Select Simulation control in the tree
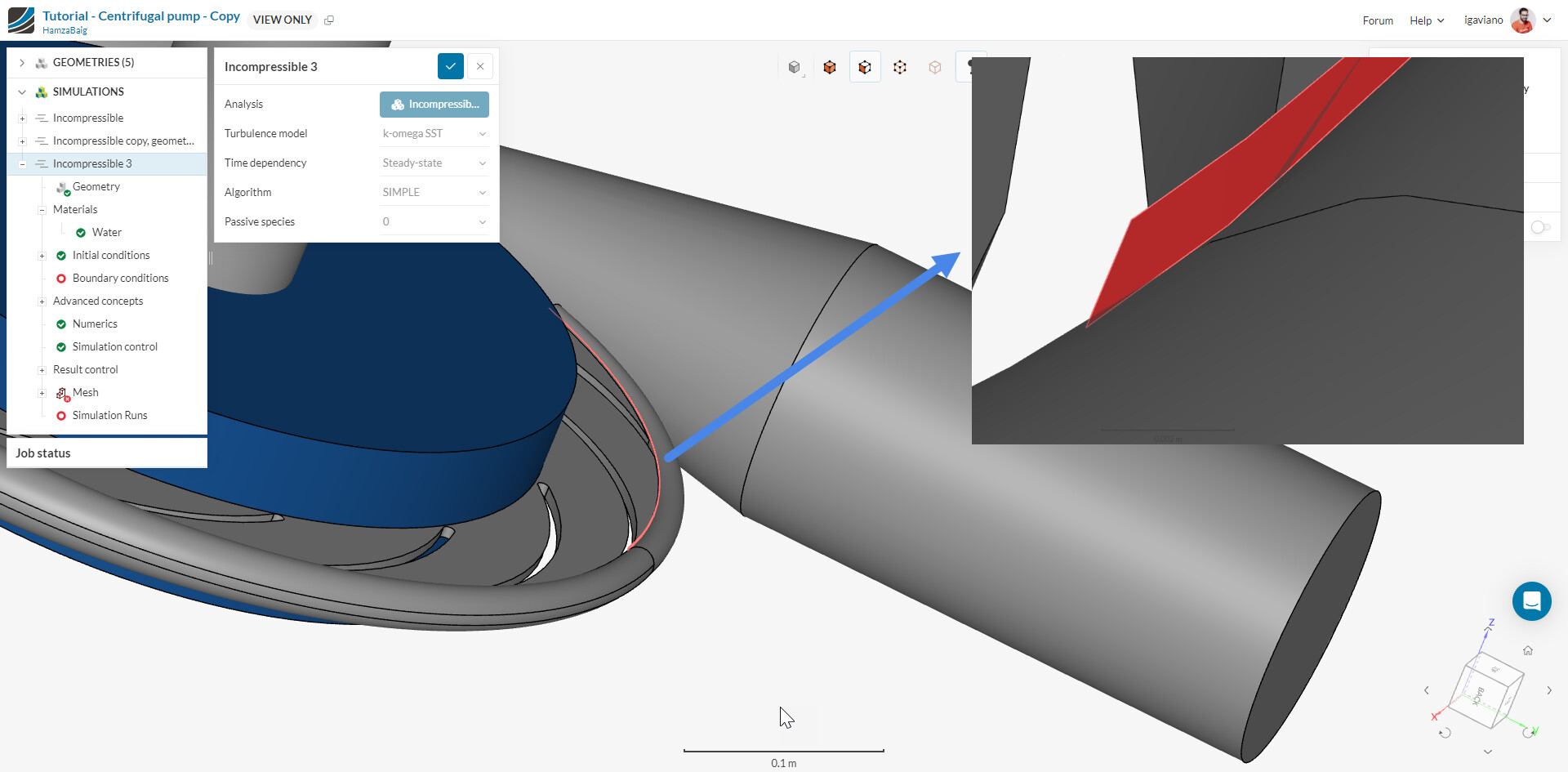The width and height of the screenshot is (1568, 772). click(115, 347)
